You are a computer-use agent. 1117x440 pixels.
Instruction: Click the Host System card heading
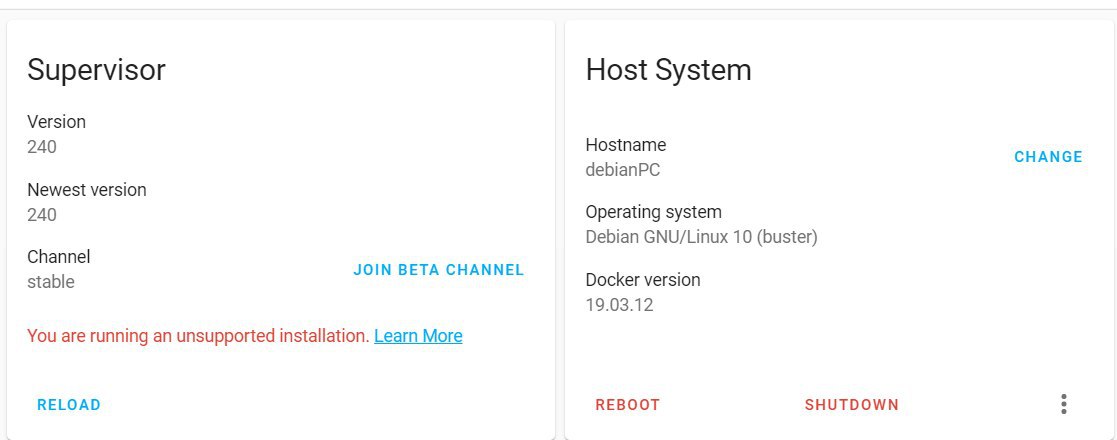tap(668, 70)
